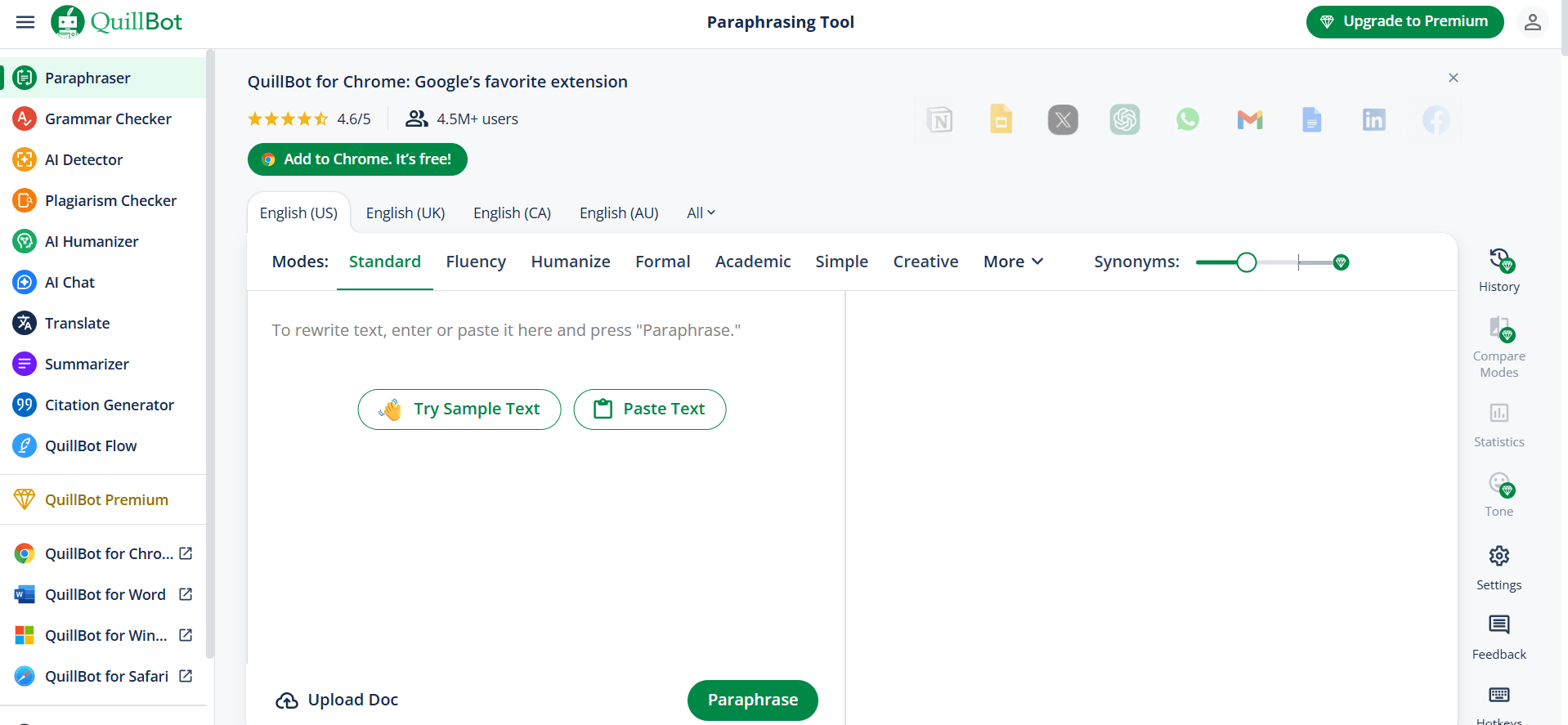Open the History panel icon
Viewport: 1568px width, 725px height.
pos(1499,261)
